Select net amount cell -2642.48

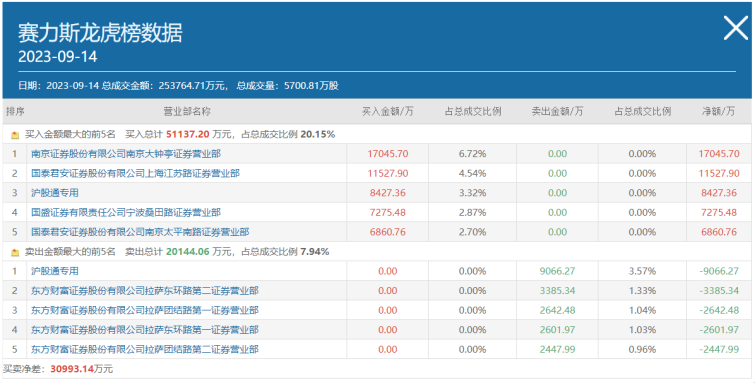719,310
